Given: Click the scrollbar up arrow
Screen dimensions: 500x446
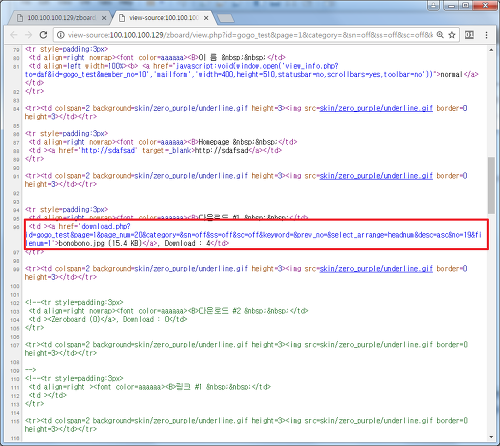Looking at the screenshot, I should pyautogui.click(x=491, y=50).
